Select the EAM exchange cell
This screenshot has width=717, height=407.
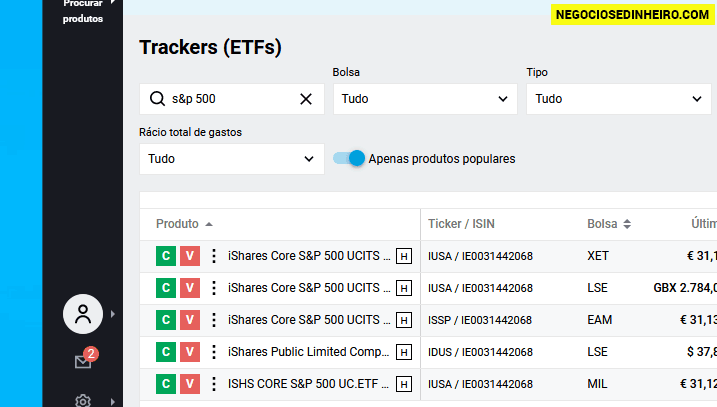599,320
